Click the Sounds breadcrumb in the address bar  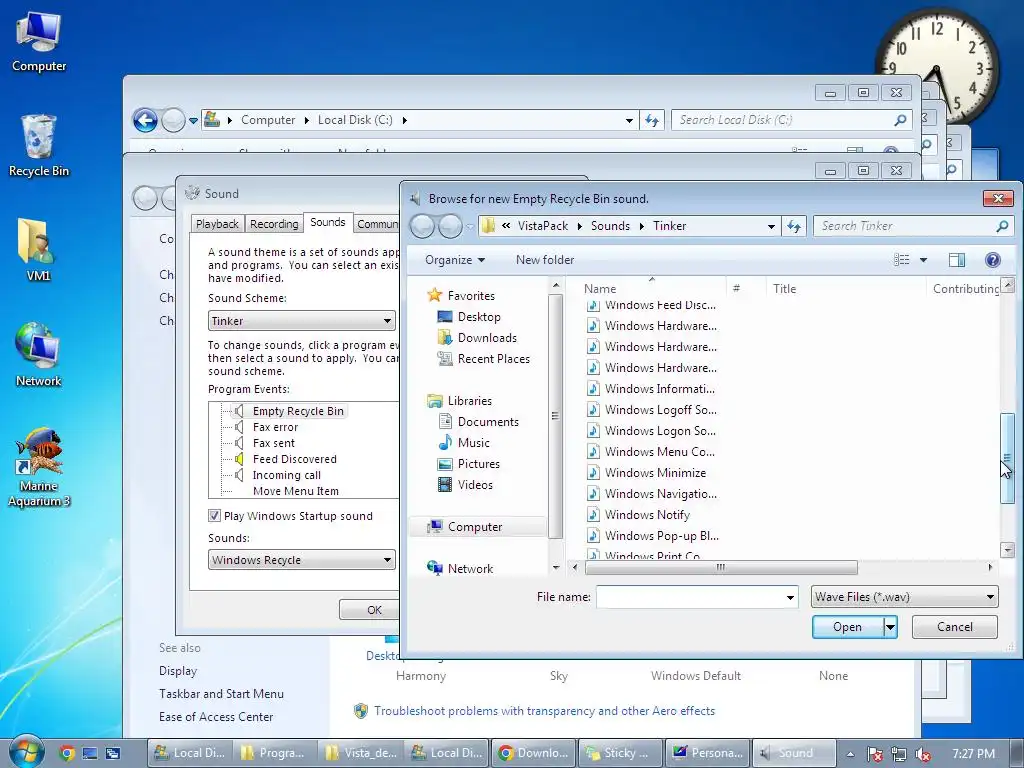point(610,226)
